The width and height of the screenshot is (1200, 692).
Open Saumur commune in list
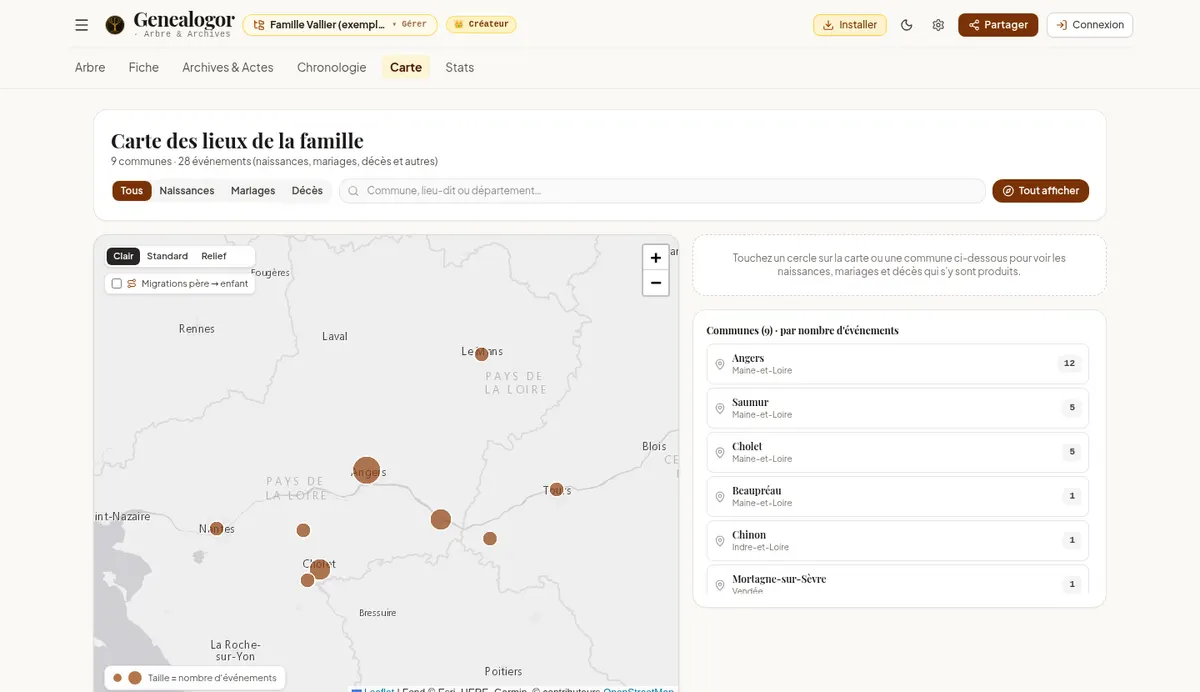[x=898, y=408]
